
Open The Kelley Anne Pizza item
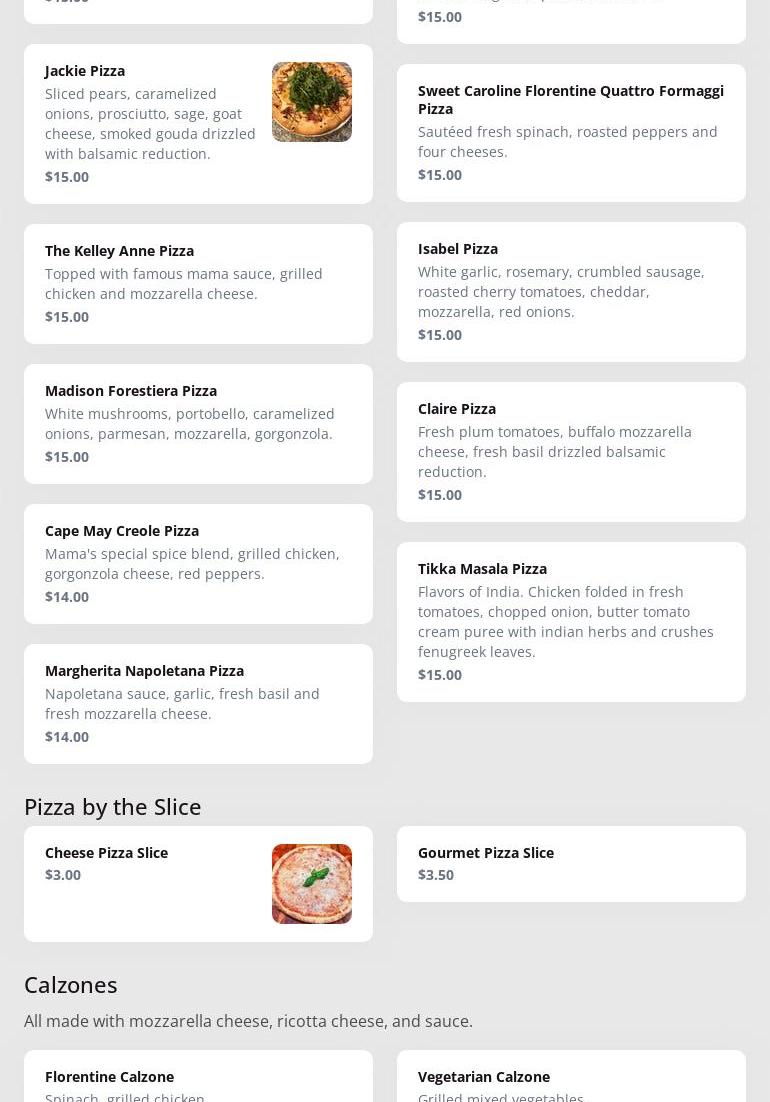coord(119,251)
